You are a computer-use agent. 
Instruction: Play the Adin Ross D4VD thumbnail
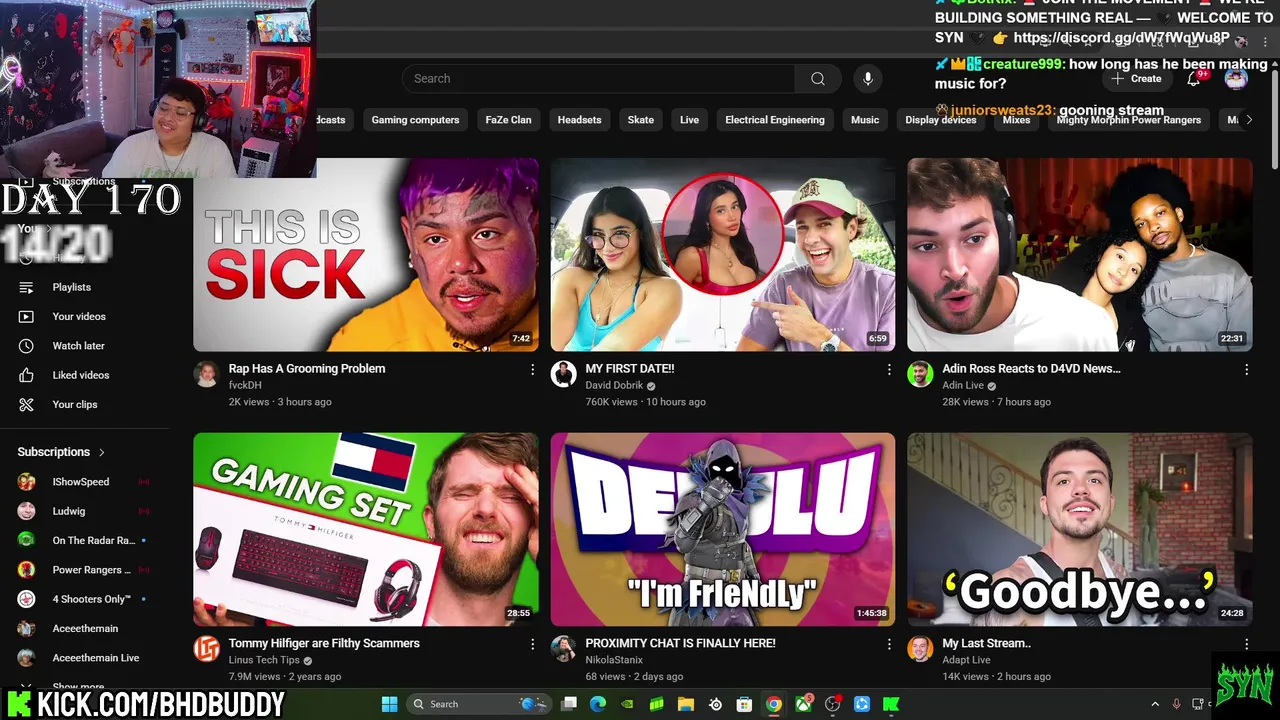pyautogui.click(x=1080, y=255)
